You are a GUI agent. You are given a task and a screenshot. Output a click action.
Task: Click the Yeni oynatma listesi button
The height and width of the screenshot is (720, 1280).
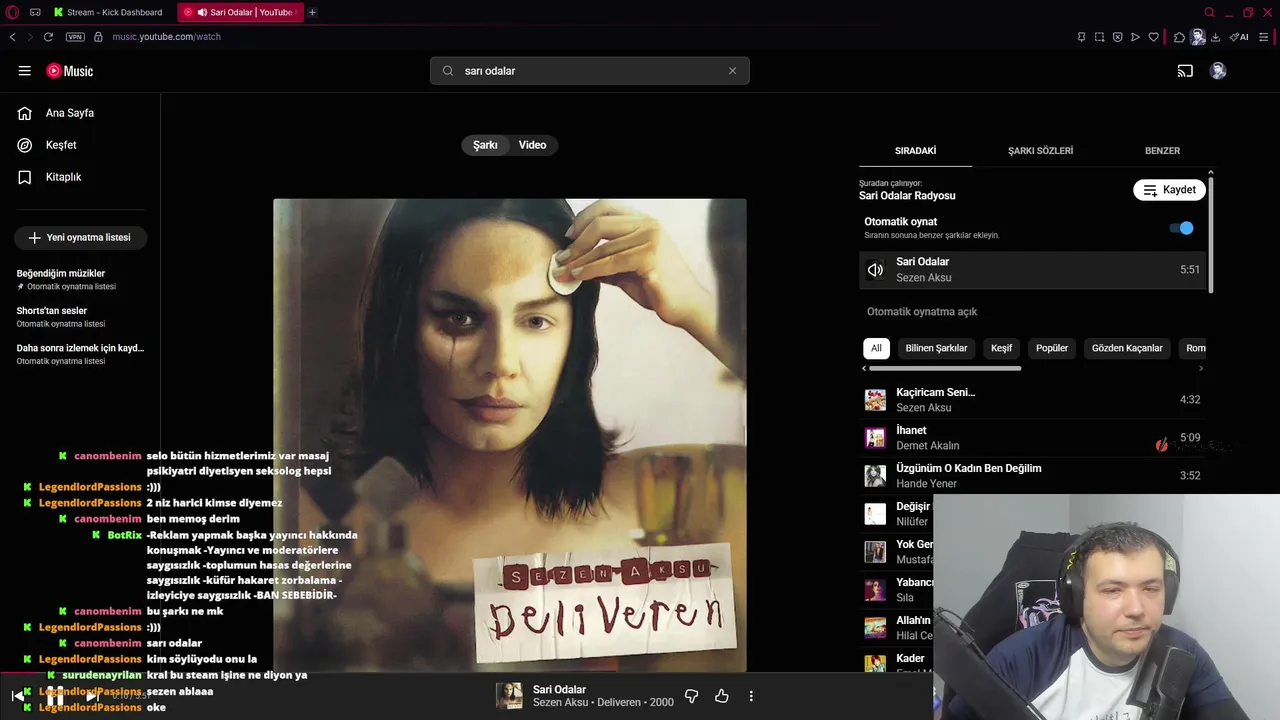click(x=80, y=238)
